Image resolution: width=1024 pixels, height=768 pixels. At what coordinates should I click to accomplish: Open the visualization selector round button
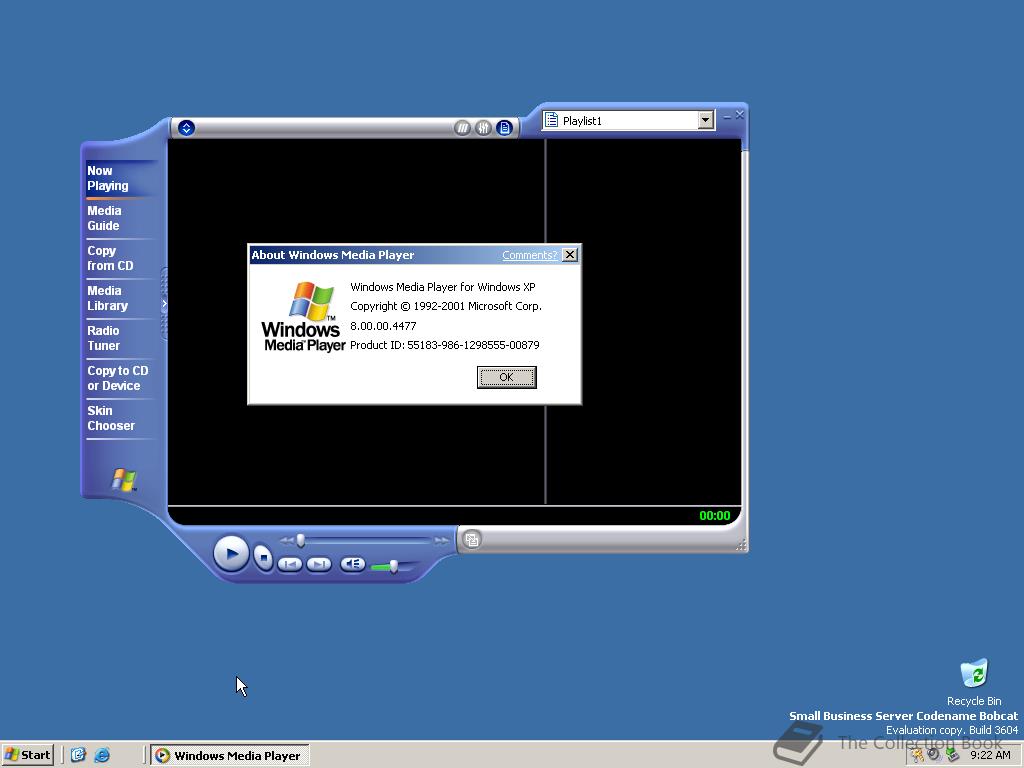(x=462, y=128)
